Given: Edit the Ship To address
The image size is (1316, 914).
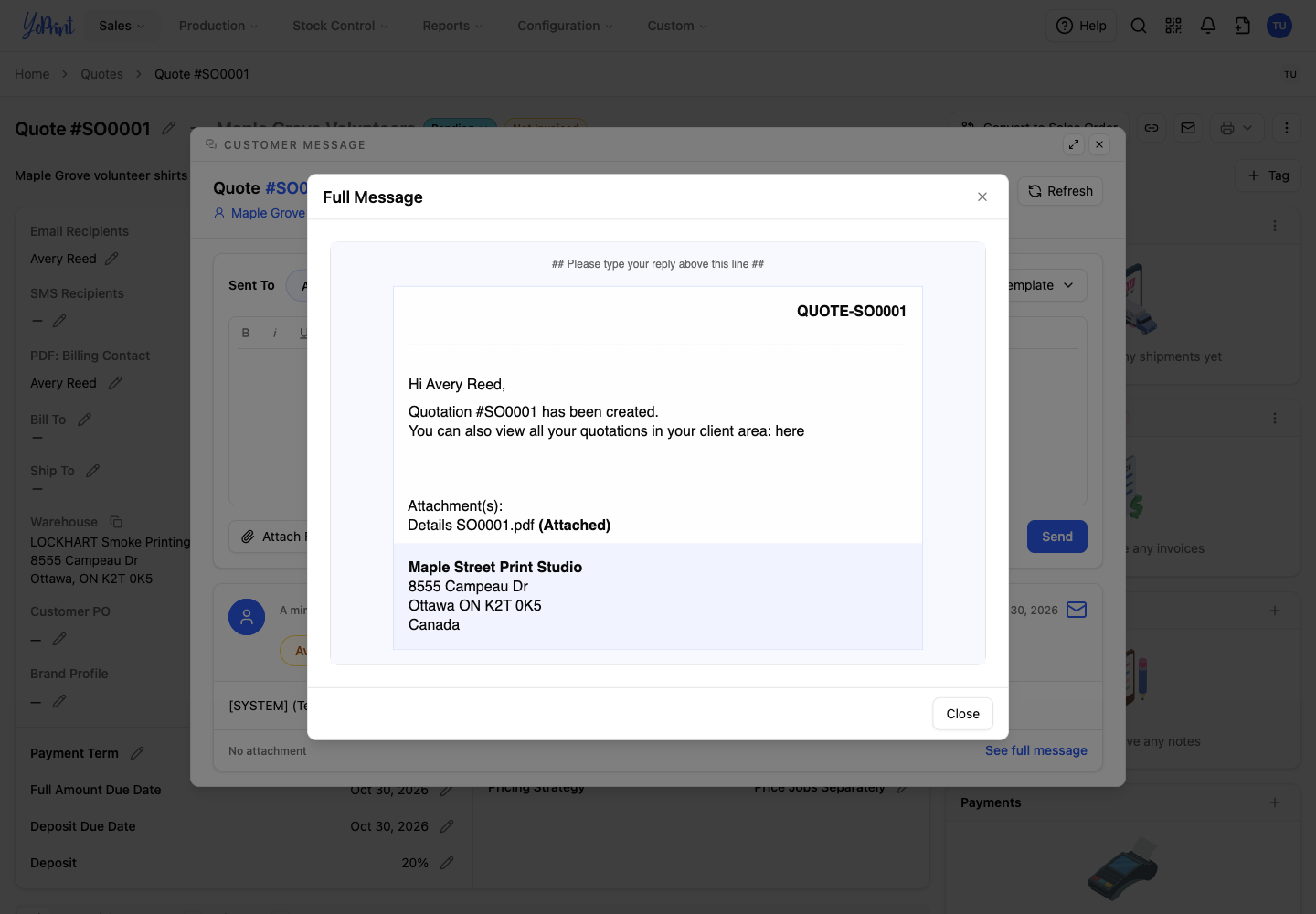Looking at the screenshot, I should click(x=93, y=471).
